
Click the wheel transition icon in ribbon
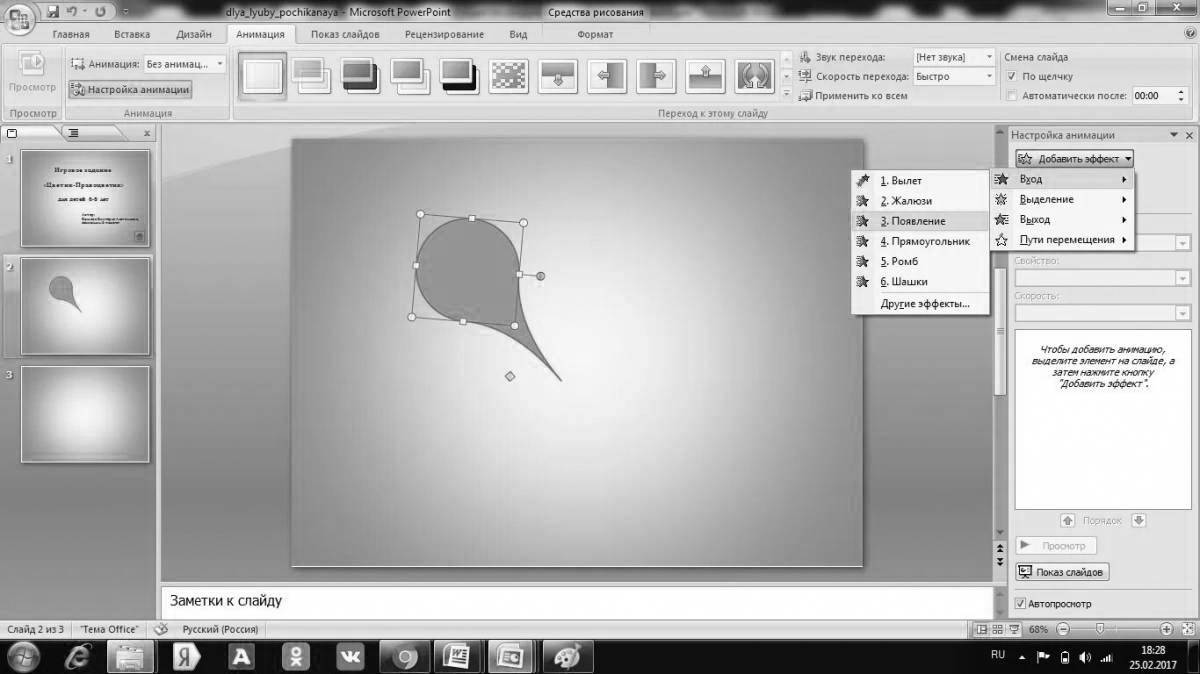coord(753,76)
